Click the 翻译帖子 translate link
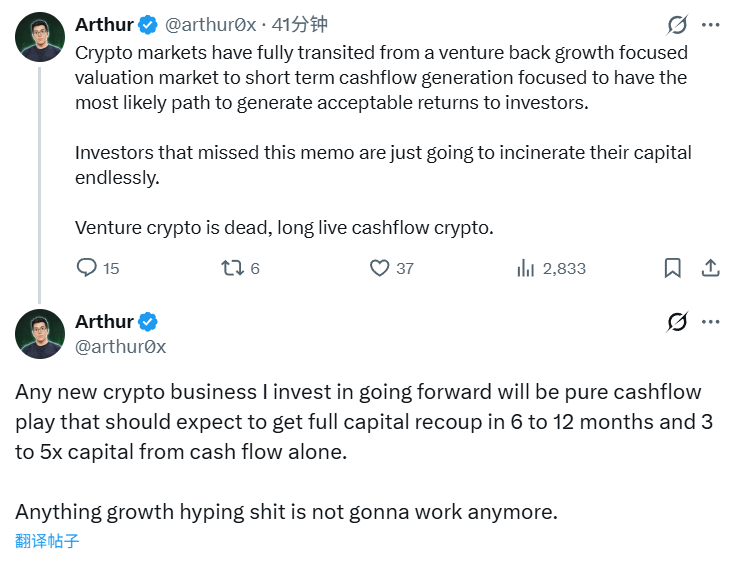Viewport: 734px width, 569px height. 47,541
